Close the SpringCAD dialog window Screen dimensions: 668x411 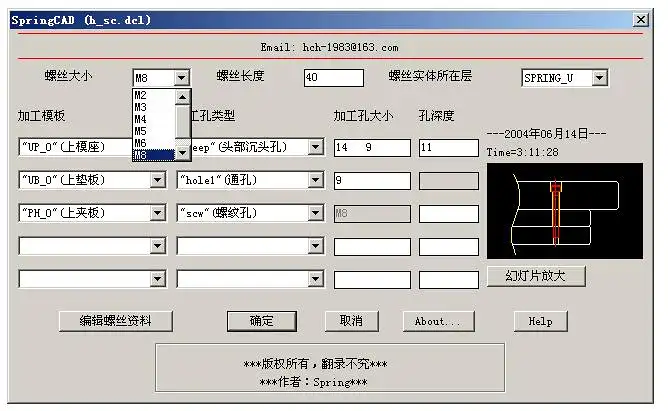[x=641, y=20]
